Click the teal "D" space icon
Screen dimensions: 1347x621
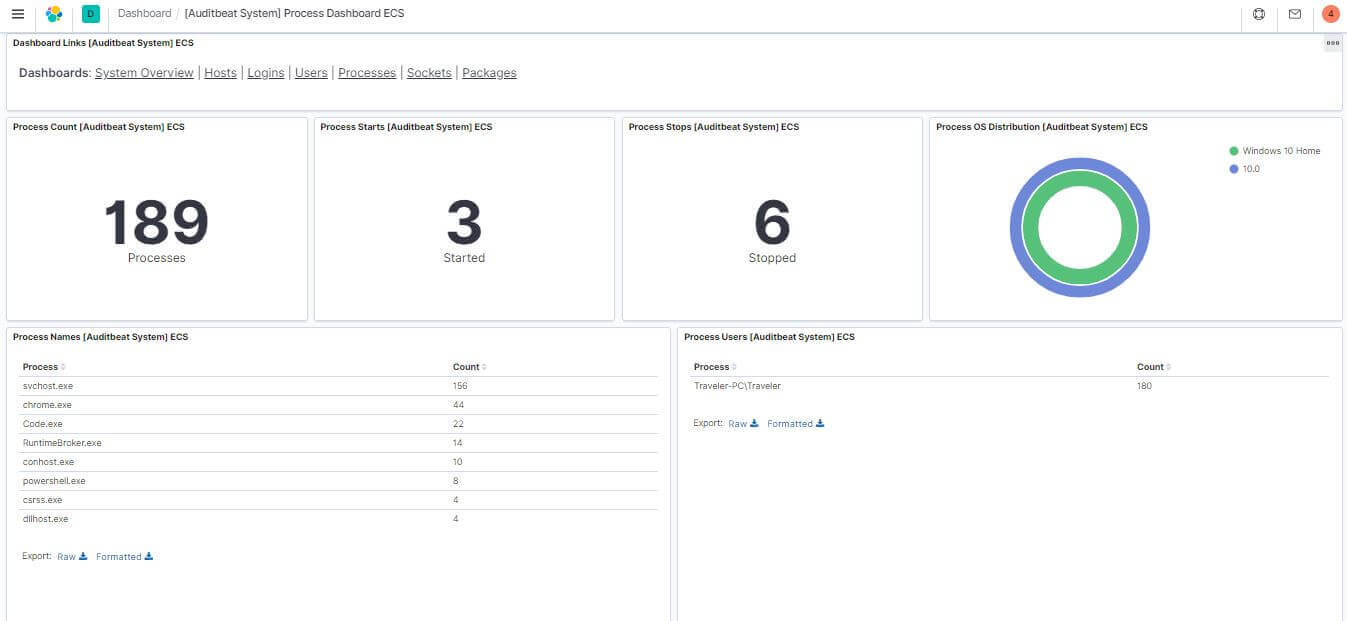[x=89, y=13]
